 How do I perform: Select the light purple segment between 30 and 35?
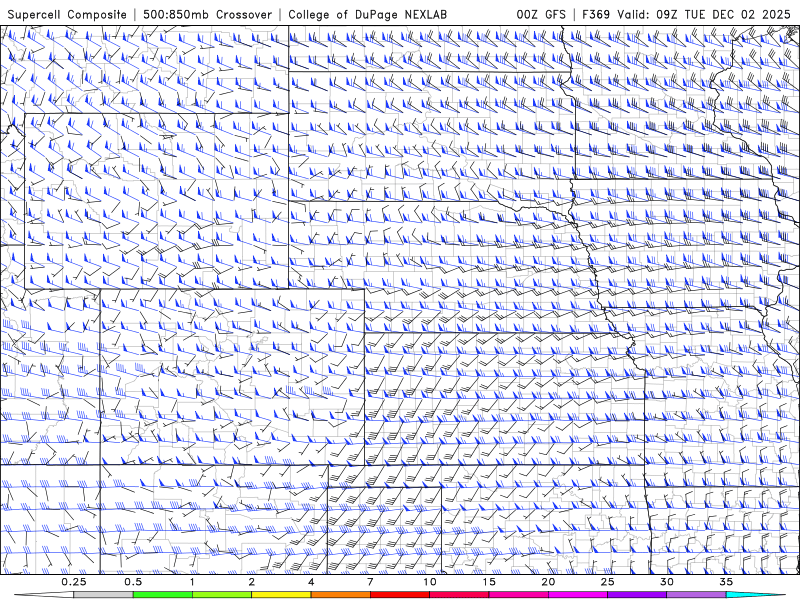click(696, 595)
